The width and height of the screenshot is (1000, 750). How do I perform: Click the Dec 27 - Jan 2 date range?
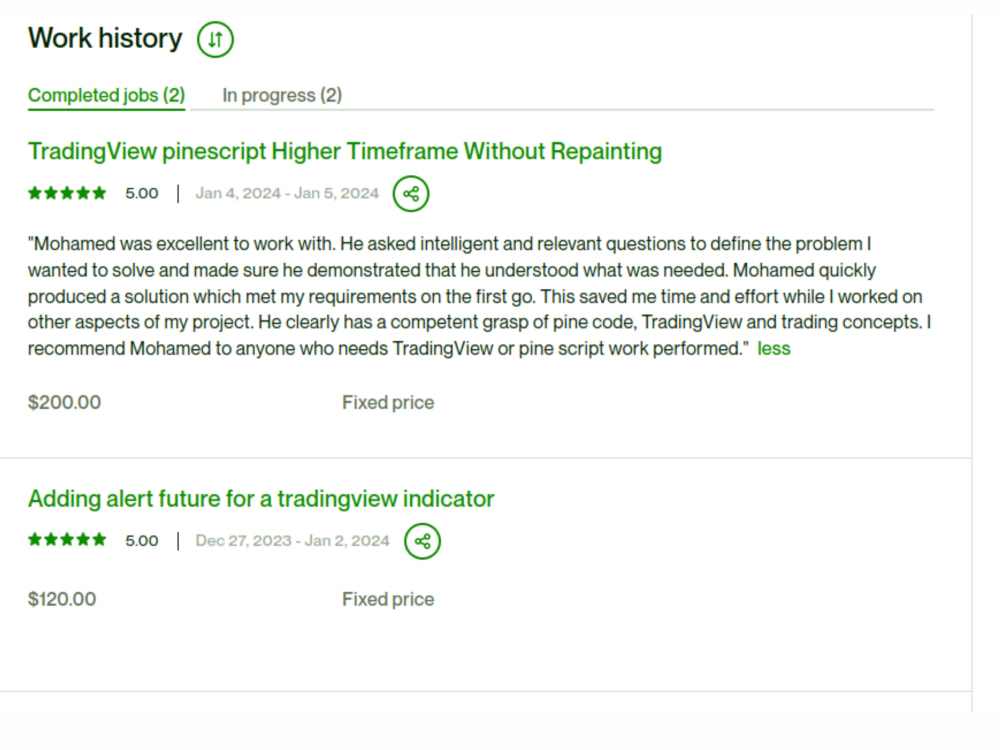[x=292, y=540]
